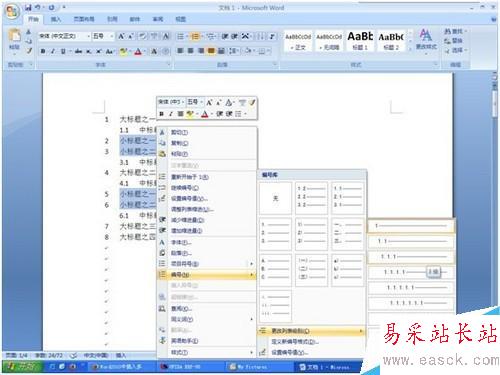Click the Shrink Font icon in the ribbon
The height and width of the screenshot is (375, 500).
(131, 36)
